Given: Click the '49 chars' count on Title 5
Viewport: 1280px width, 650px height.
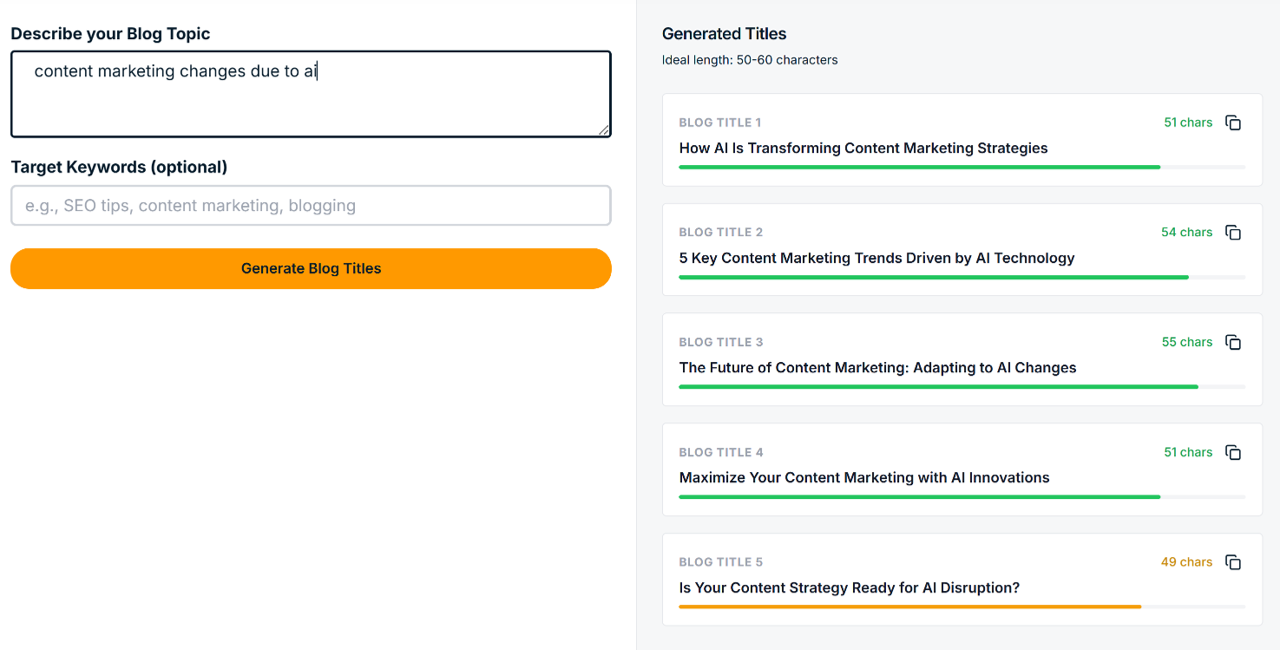Looking at the screenshot, I should [x=1186, y=562].
